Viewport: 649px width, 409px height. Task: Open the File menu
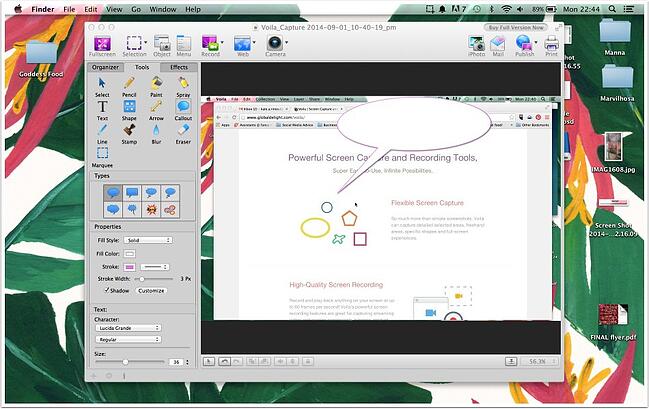pos(69,9)
